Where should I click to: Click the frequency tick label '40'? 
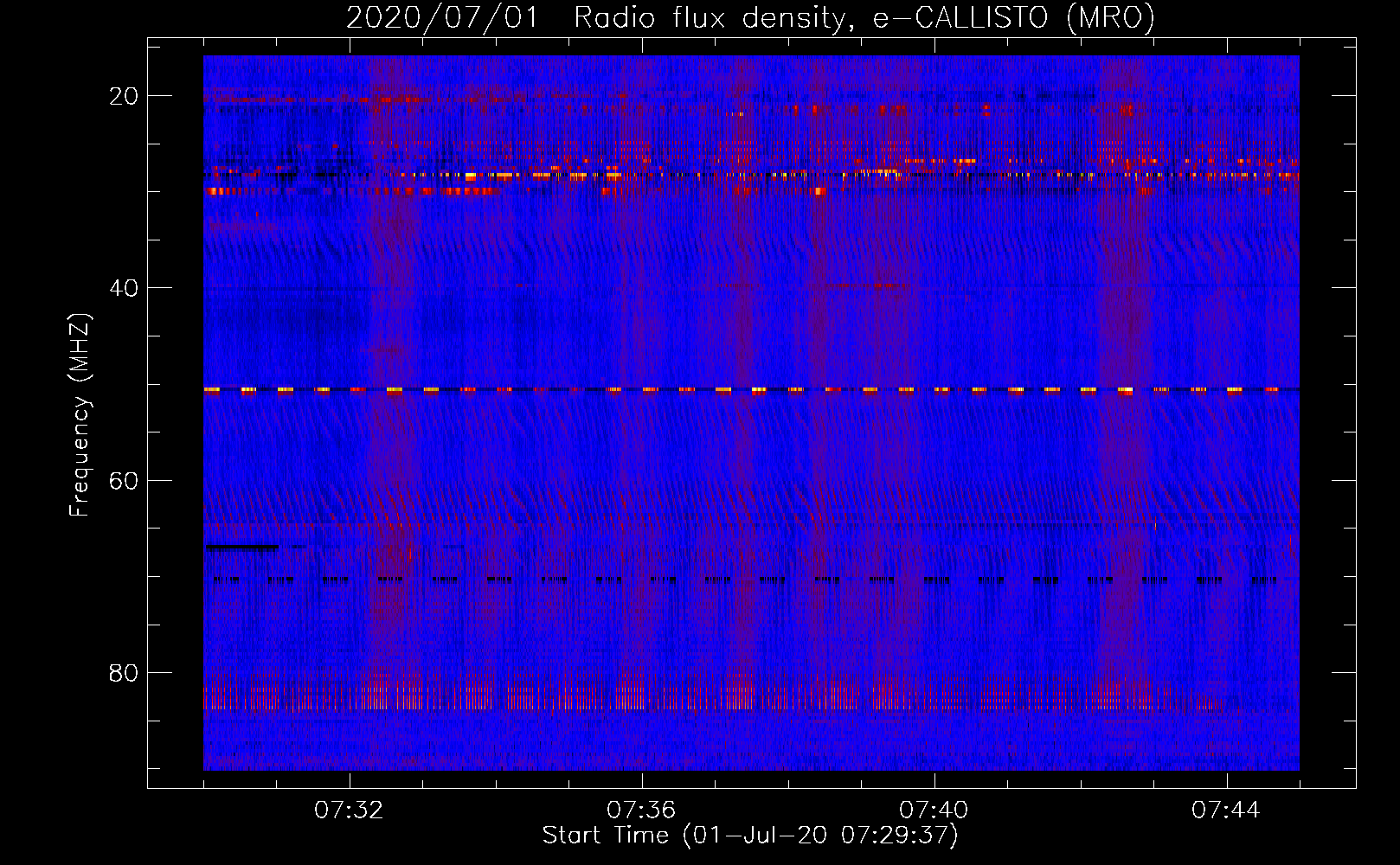pos(124,288)
